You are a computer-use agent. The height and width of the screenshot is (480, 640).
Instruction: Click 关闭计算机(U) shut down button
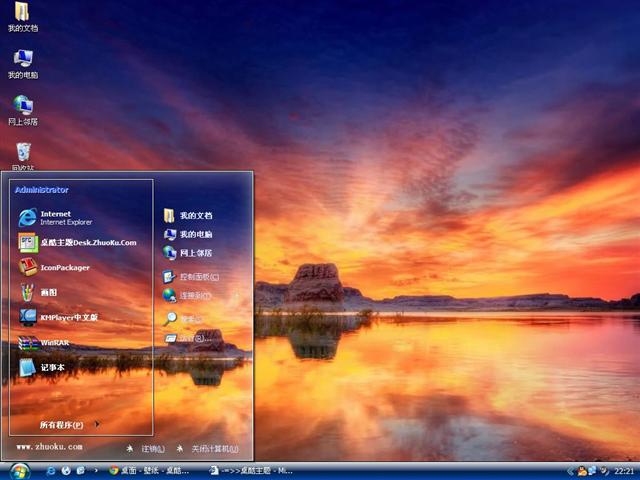(208, 449)
